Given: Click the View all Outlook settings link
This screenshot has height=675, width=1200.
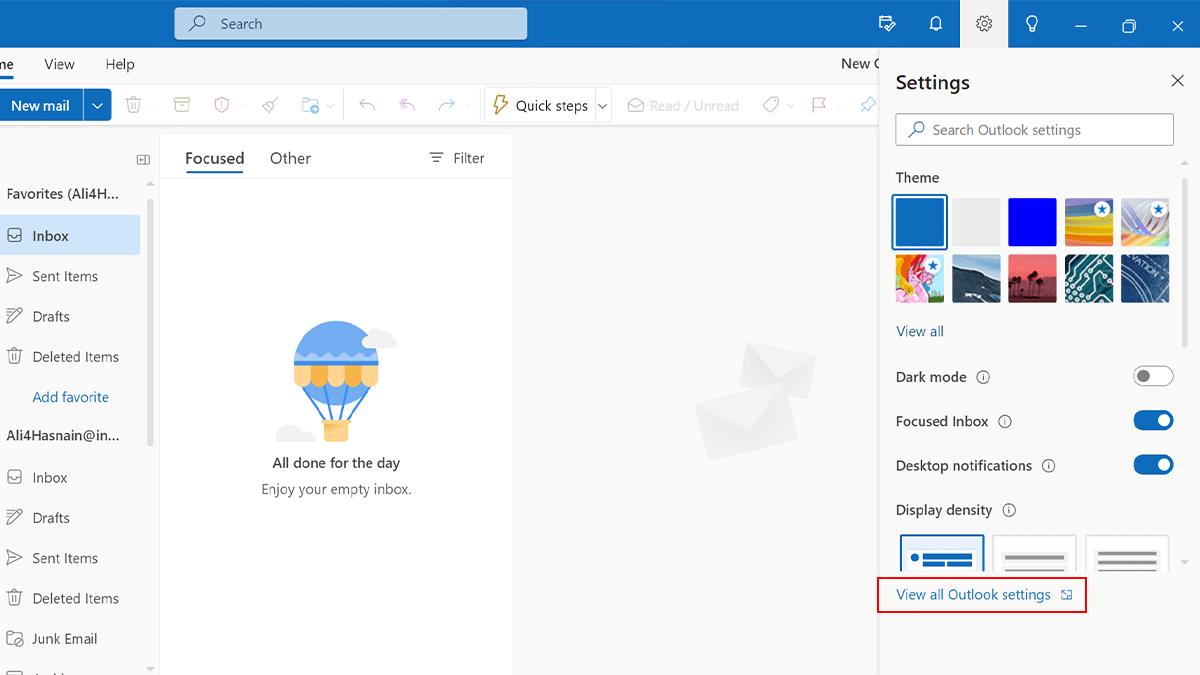Looking at the screenshot, I should (x=973, y=595).
